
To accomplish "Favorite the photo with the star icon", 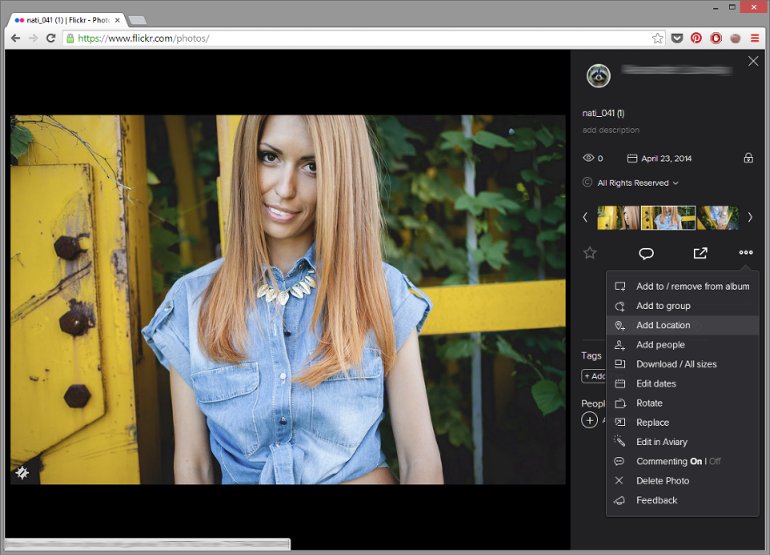I will click(x=590, y=253).
